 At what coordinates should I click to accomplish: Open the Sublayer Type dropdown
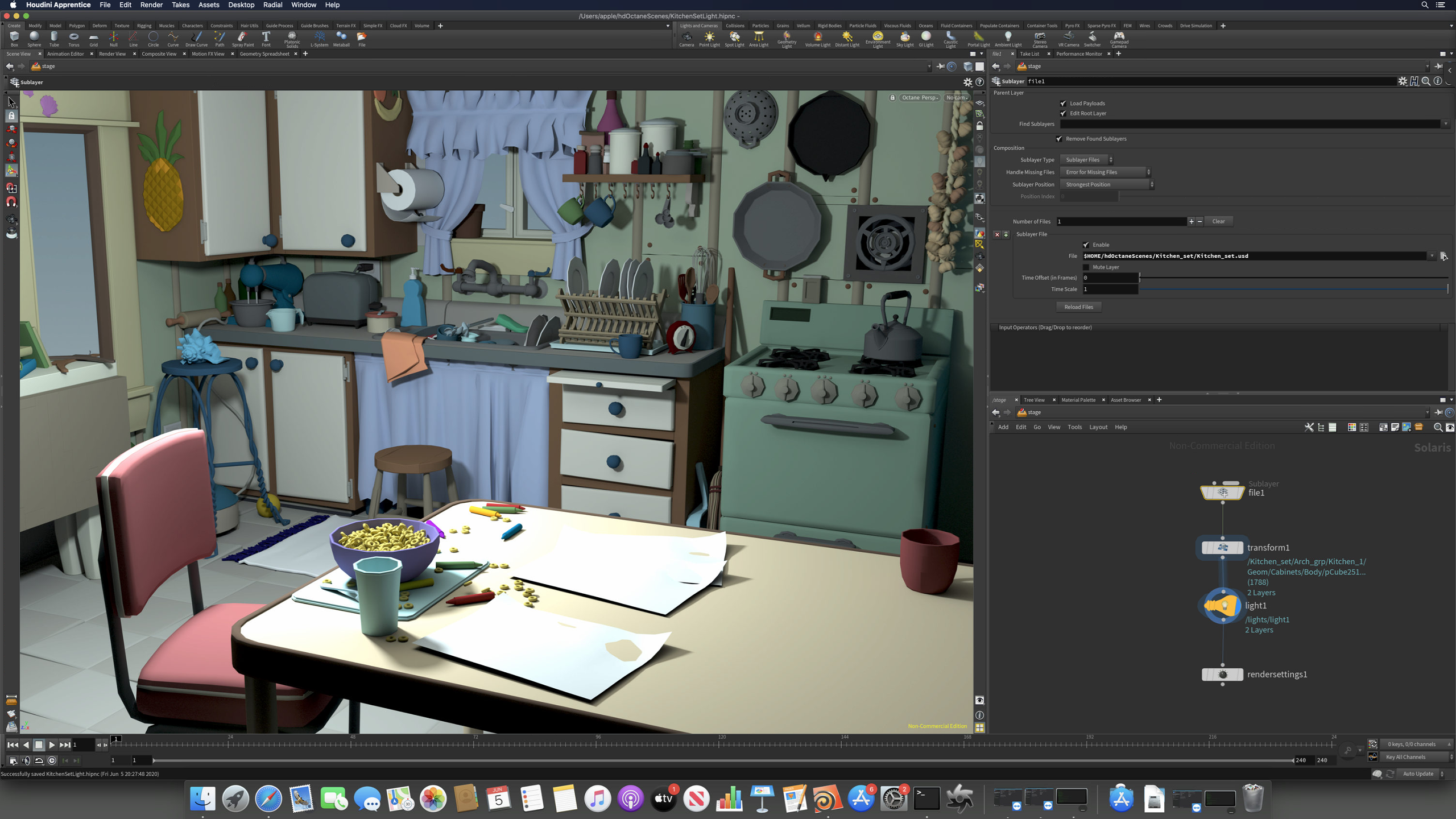click(1087, 160)
